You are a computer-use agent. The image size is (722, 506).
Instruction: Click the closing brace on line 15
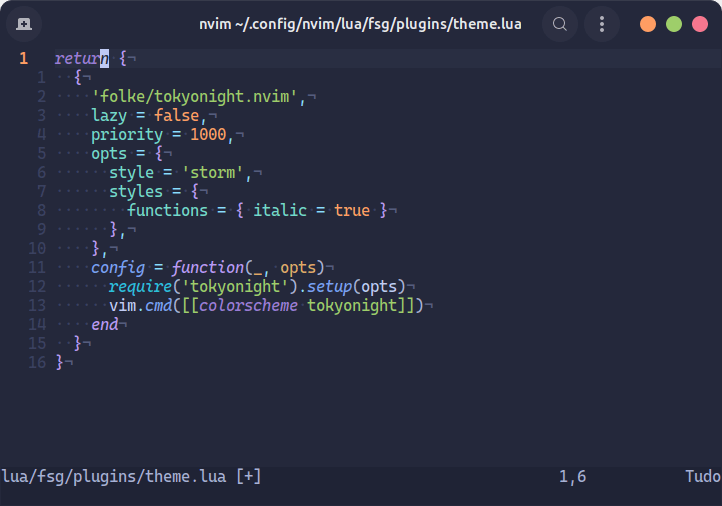(x=77, y=343)
